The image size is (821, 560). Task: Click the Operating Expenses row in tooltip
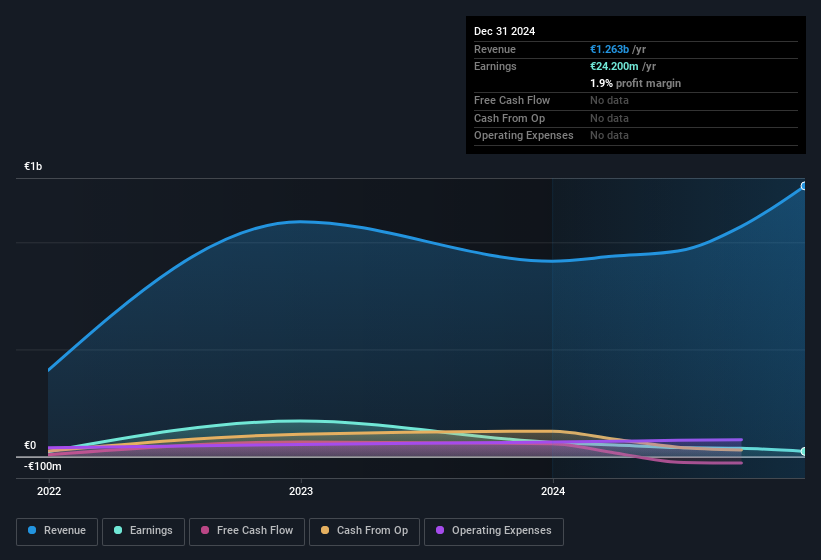636,136
